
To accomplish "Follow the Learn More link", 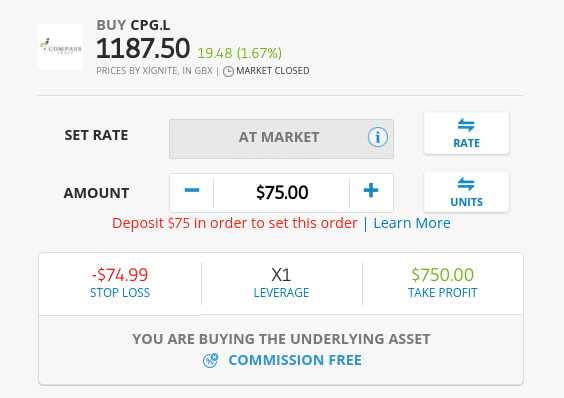I will 412,223.
